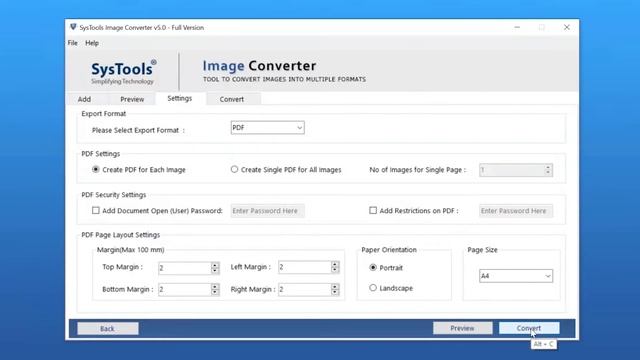Viewport: 640px width, 360px height.
Task: Click the No of Images for Single Page field
Action: 511,170
